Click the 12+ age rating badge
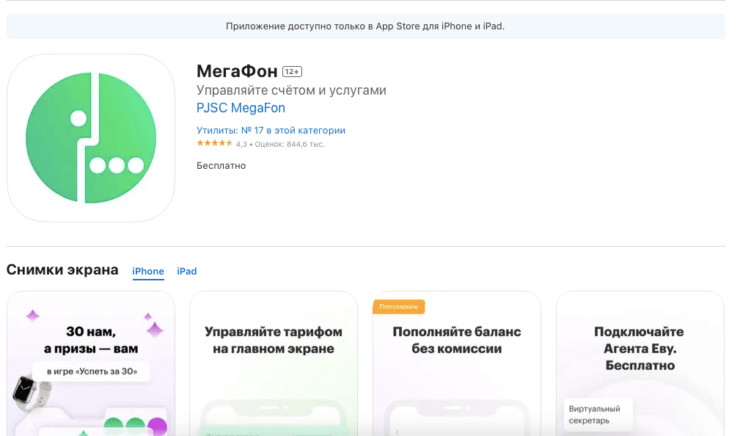 pos(292,72)
